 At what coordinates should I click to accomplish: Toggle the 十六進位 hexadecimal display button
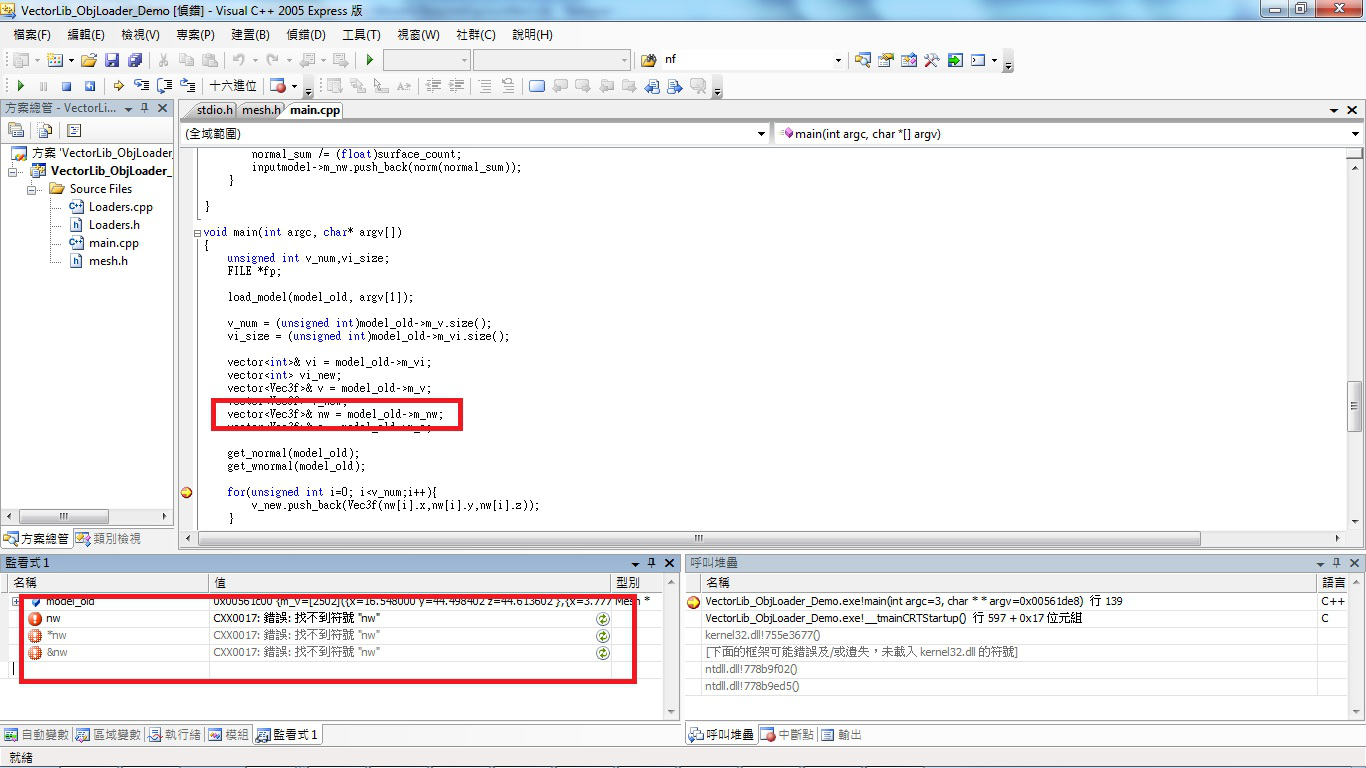click(233, 86)
